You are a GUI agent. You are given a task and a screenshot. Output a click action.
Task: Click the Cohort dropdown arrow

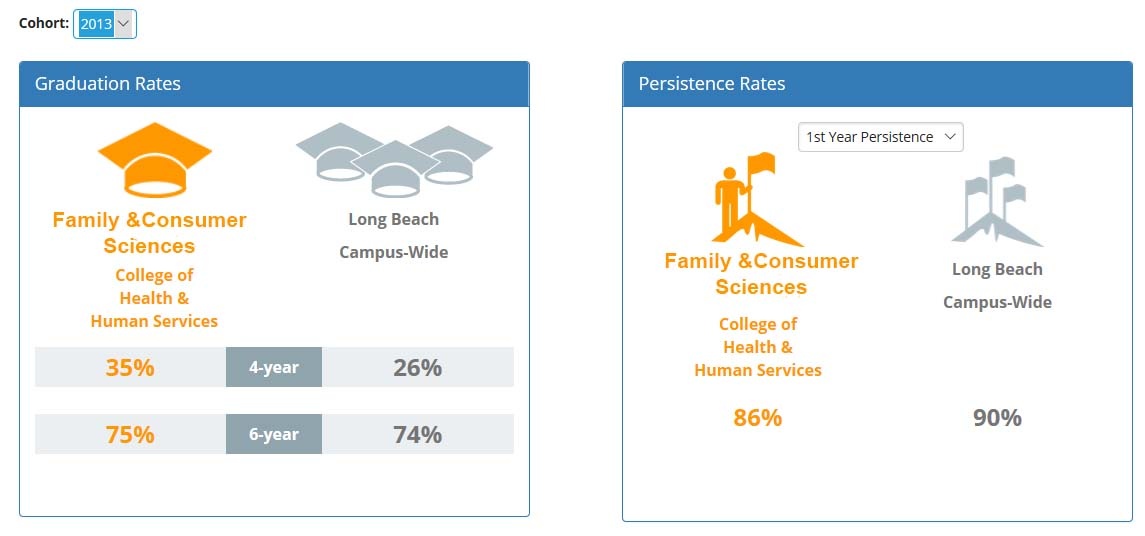pos(123,23)
